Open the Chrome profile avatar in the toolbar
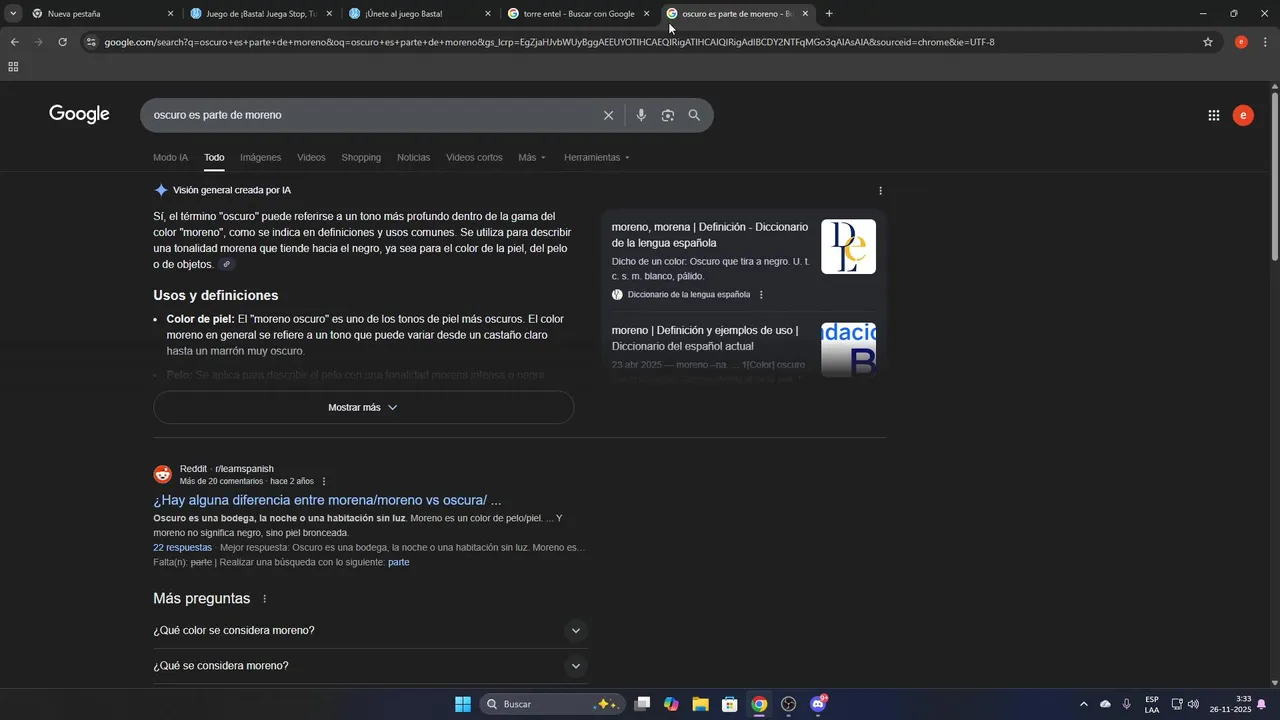 [x=1241, y=42]
